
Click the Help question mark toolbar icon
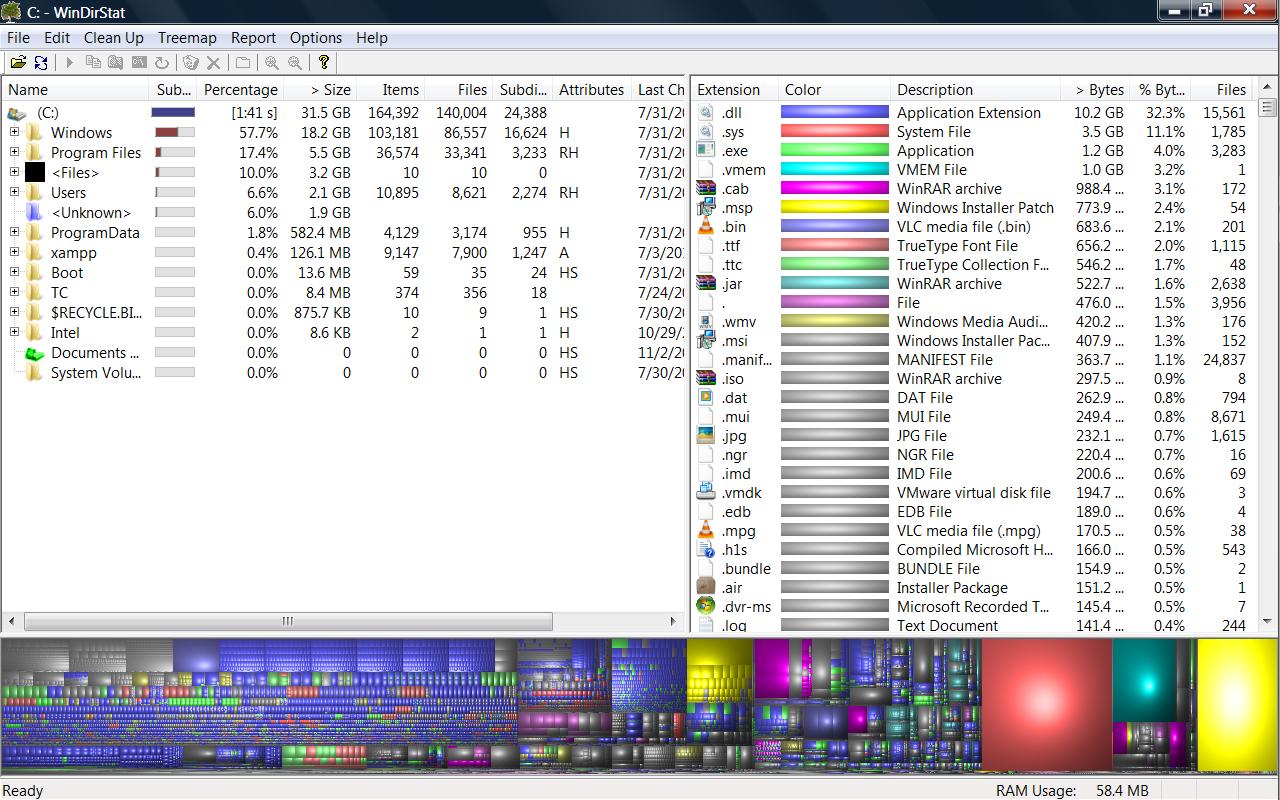[322, 62]
